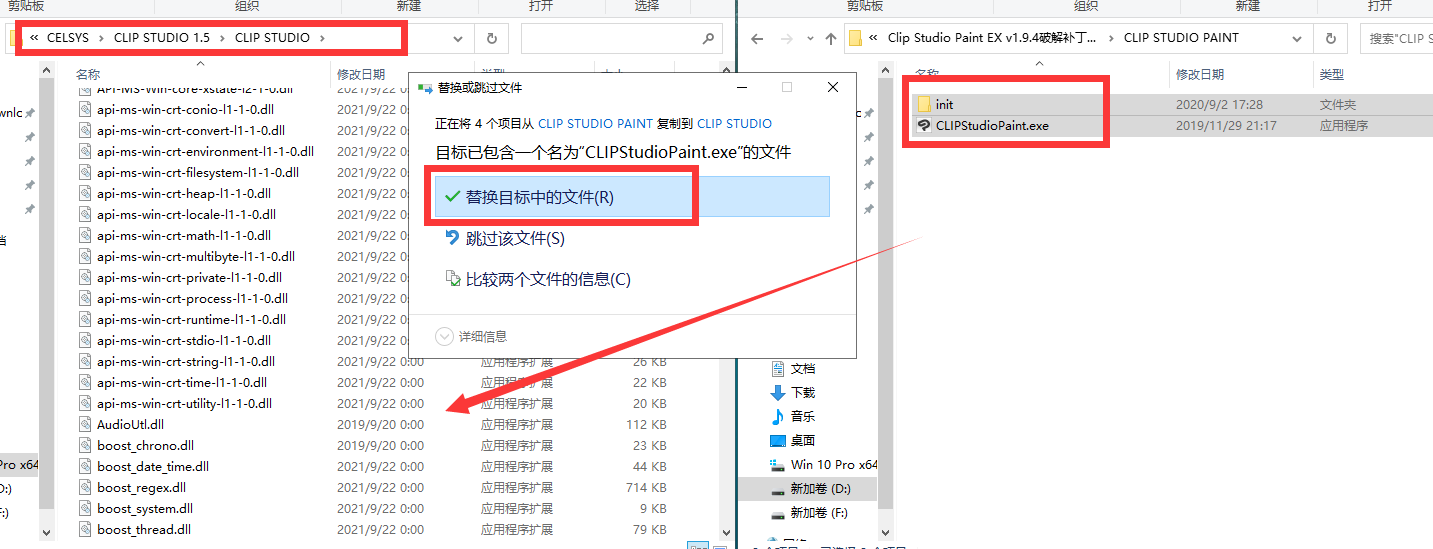Select api-ms-win-crt-private-l1-1-0.dll file
The image size is (1433, 549).
[189, 277]
